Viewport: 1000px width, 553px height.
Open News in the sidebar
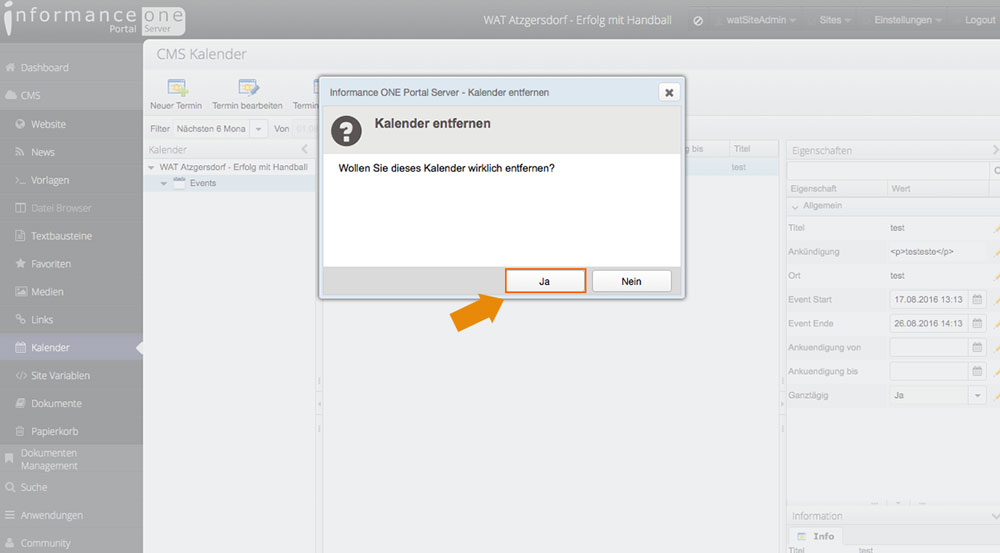point(43,152)
